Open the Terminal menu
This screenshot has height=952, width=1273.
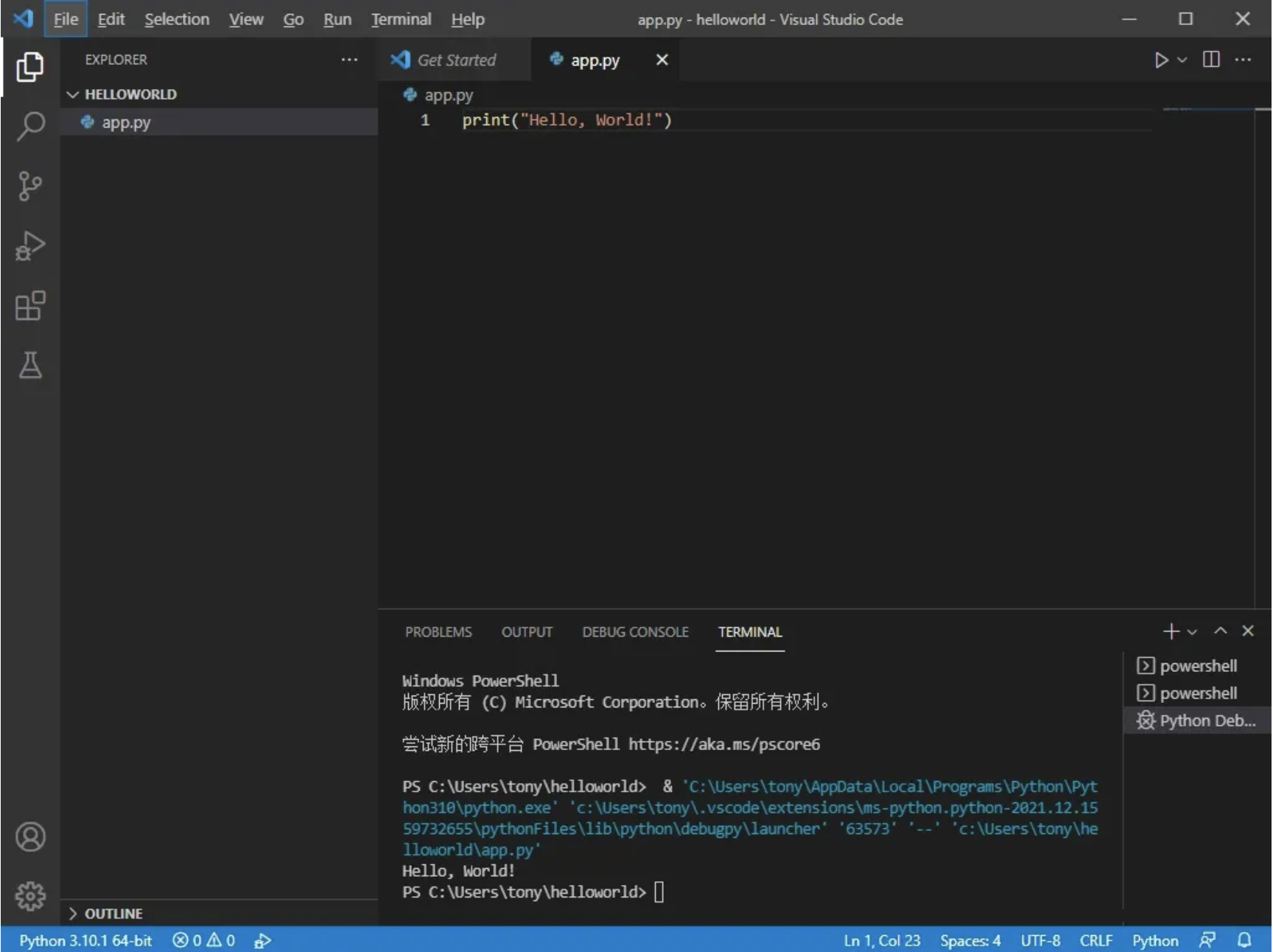click(x=401, y=19)
